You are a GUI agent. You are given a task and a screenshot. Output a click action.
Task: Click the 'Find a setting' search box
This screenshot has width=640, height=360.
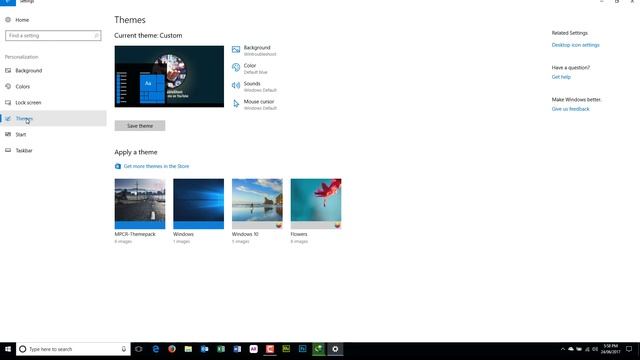click(x=53, y=36)
